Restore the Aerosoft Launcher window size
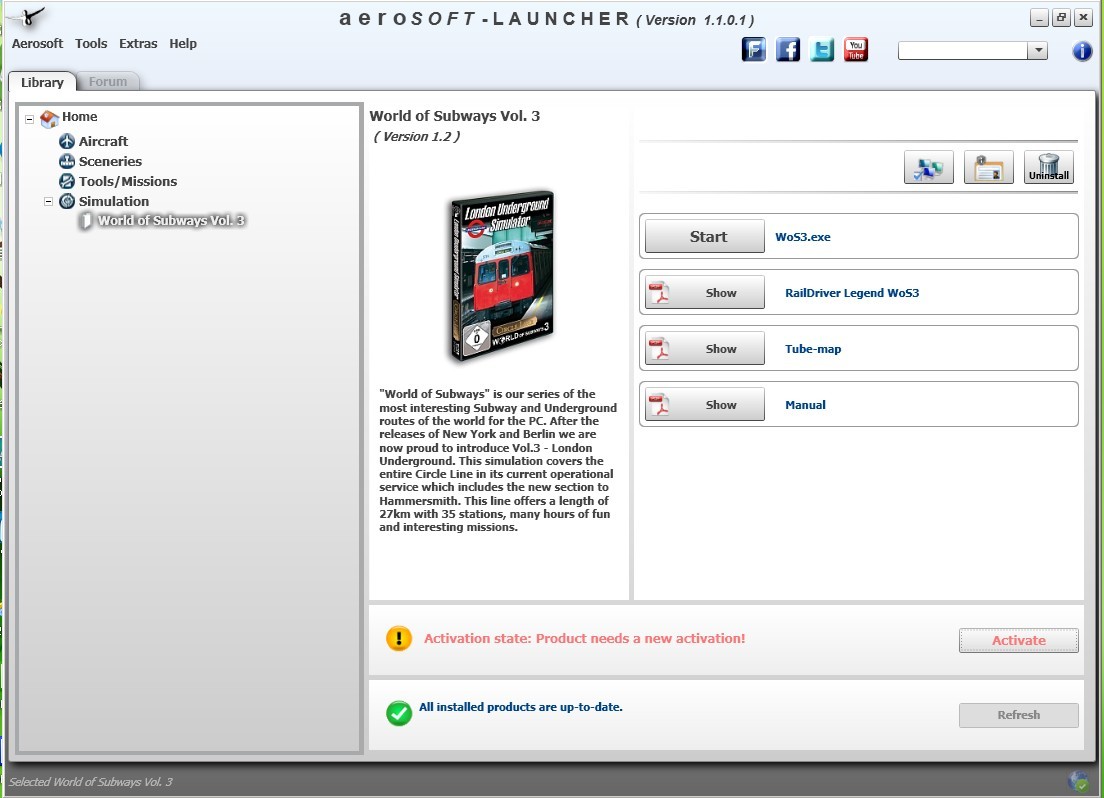 pos(1061,18)
